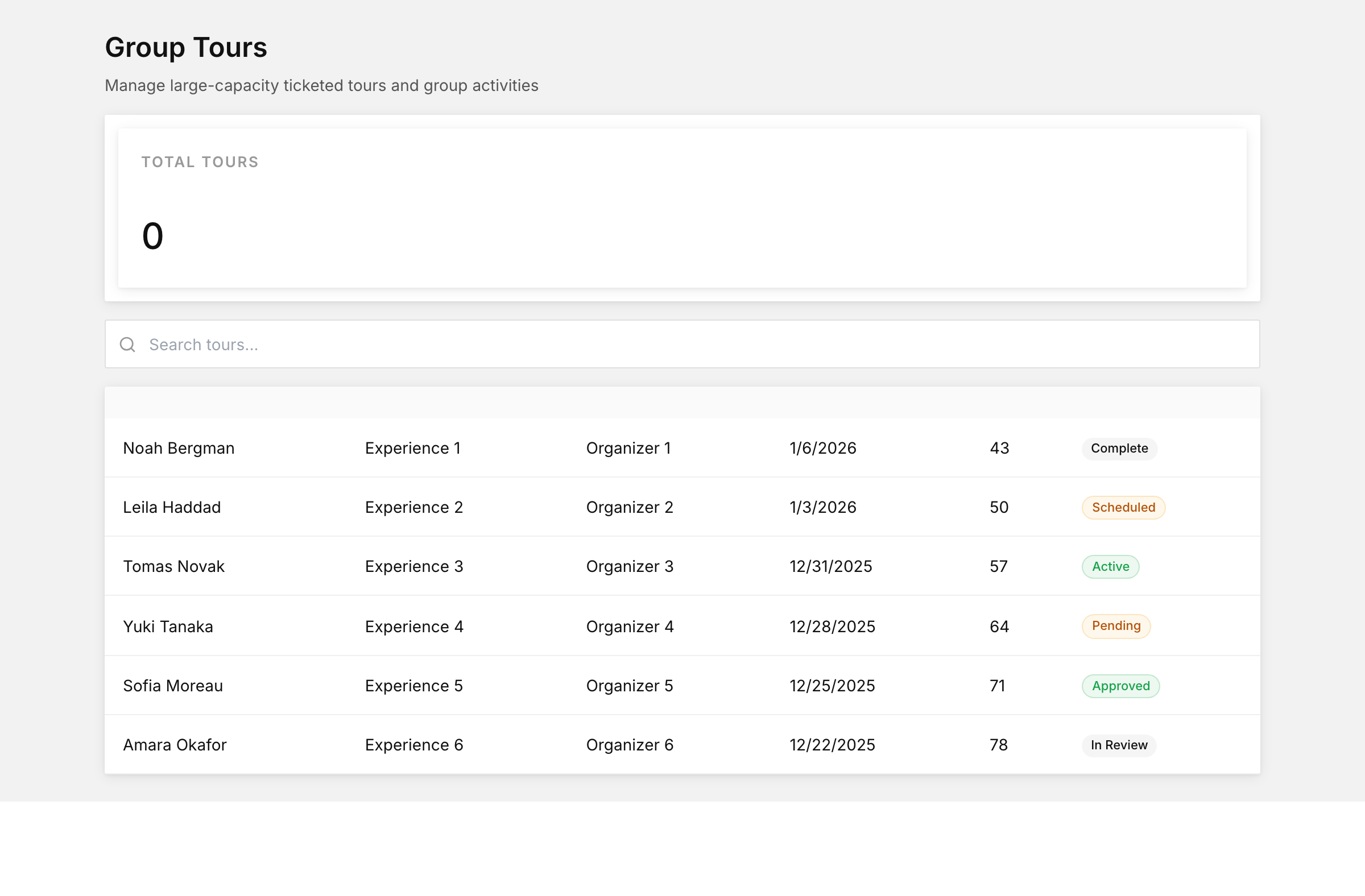
Task: Click the Organizer 2 cell
Action: point(630,507)
